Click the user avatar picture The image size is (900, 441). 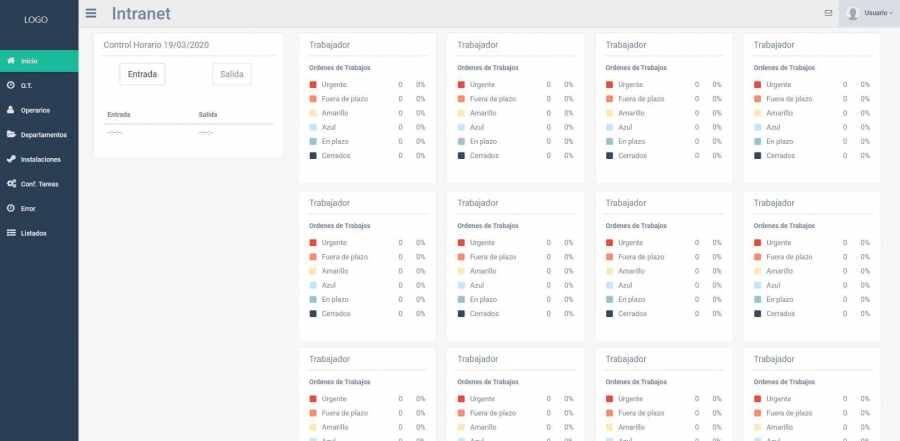[x=853, y=13]
